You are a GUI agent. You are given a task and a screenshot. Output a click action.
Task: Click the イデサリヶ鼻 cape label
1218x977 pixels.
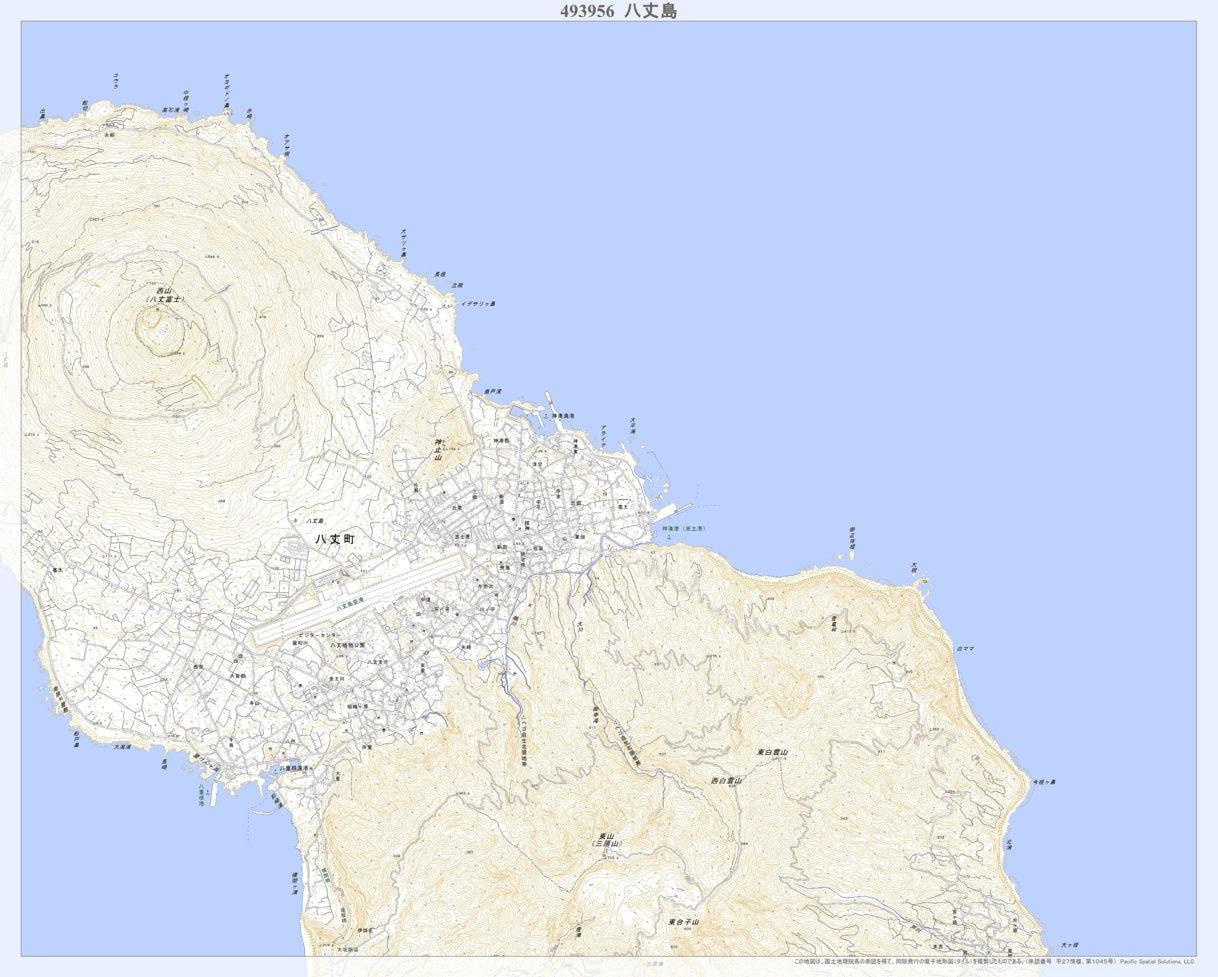click(478, 303)
